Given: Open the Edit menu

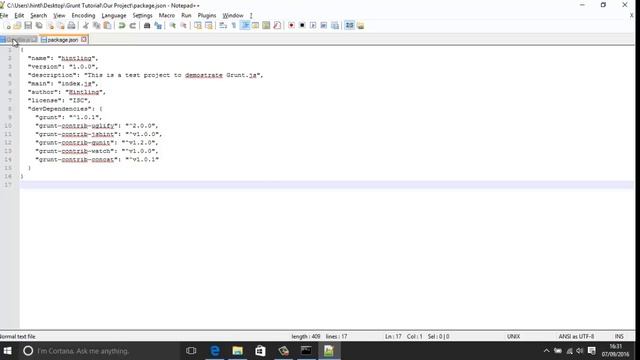Looking at the screenshot, I should point(19,16).
